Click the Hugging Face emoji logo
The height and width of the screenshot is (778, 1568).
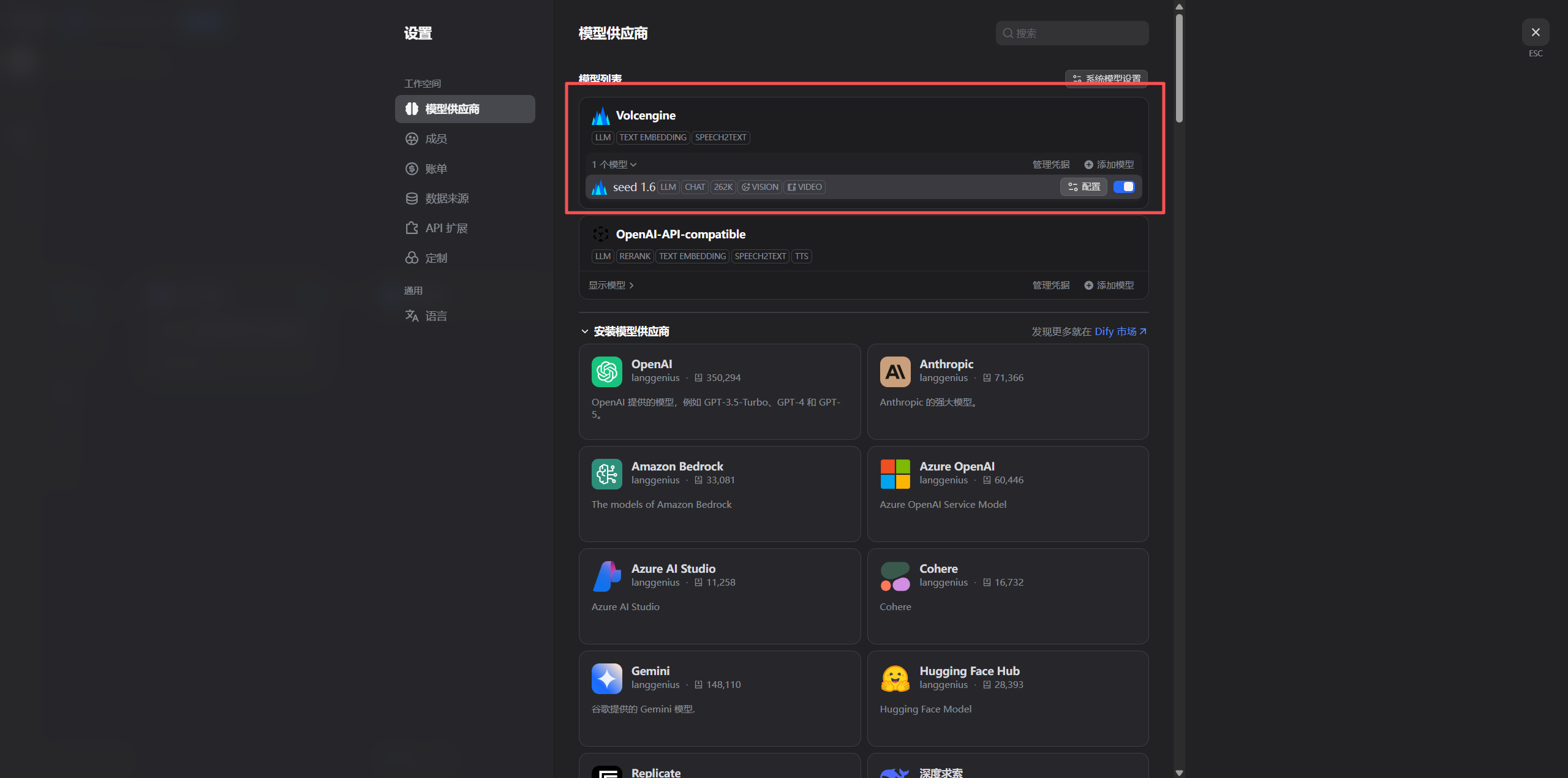(x=895, y=678)
